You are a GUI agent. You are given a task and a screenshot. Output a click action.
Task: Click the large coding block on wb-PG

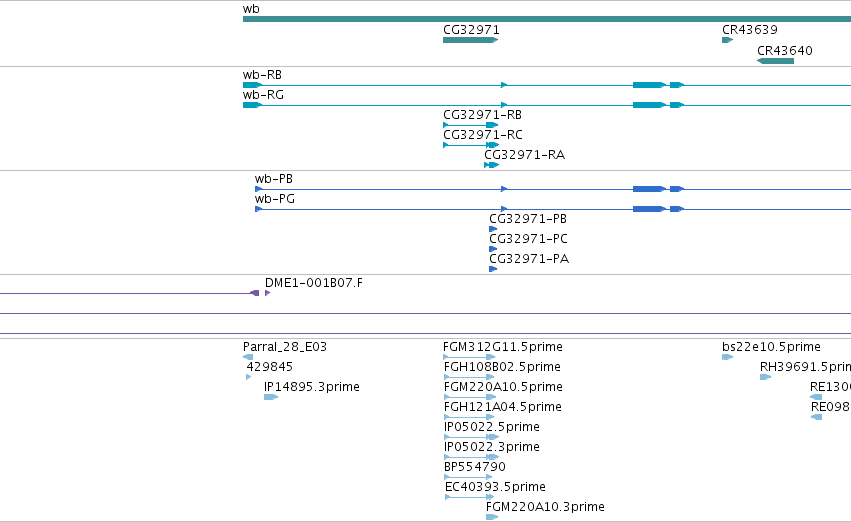click(650, 209)
